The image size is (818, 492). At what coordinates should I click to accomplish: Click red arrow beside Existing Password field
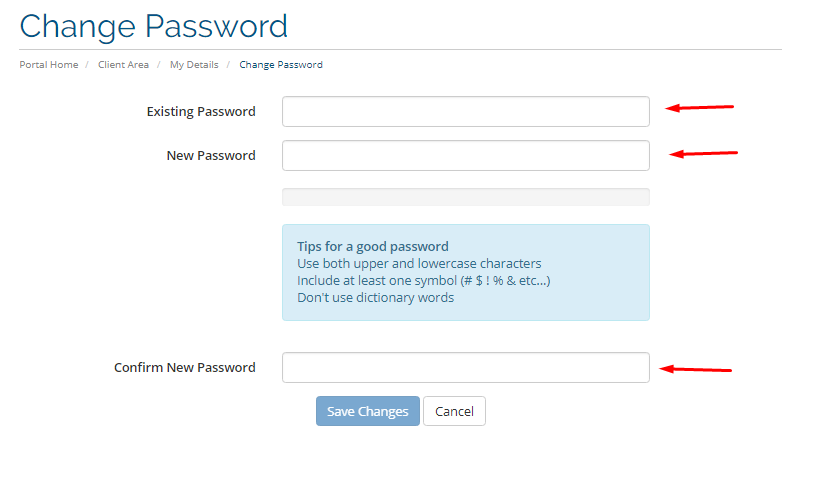[x=700, y=107]
